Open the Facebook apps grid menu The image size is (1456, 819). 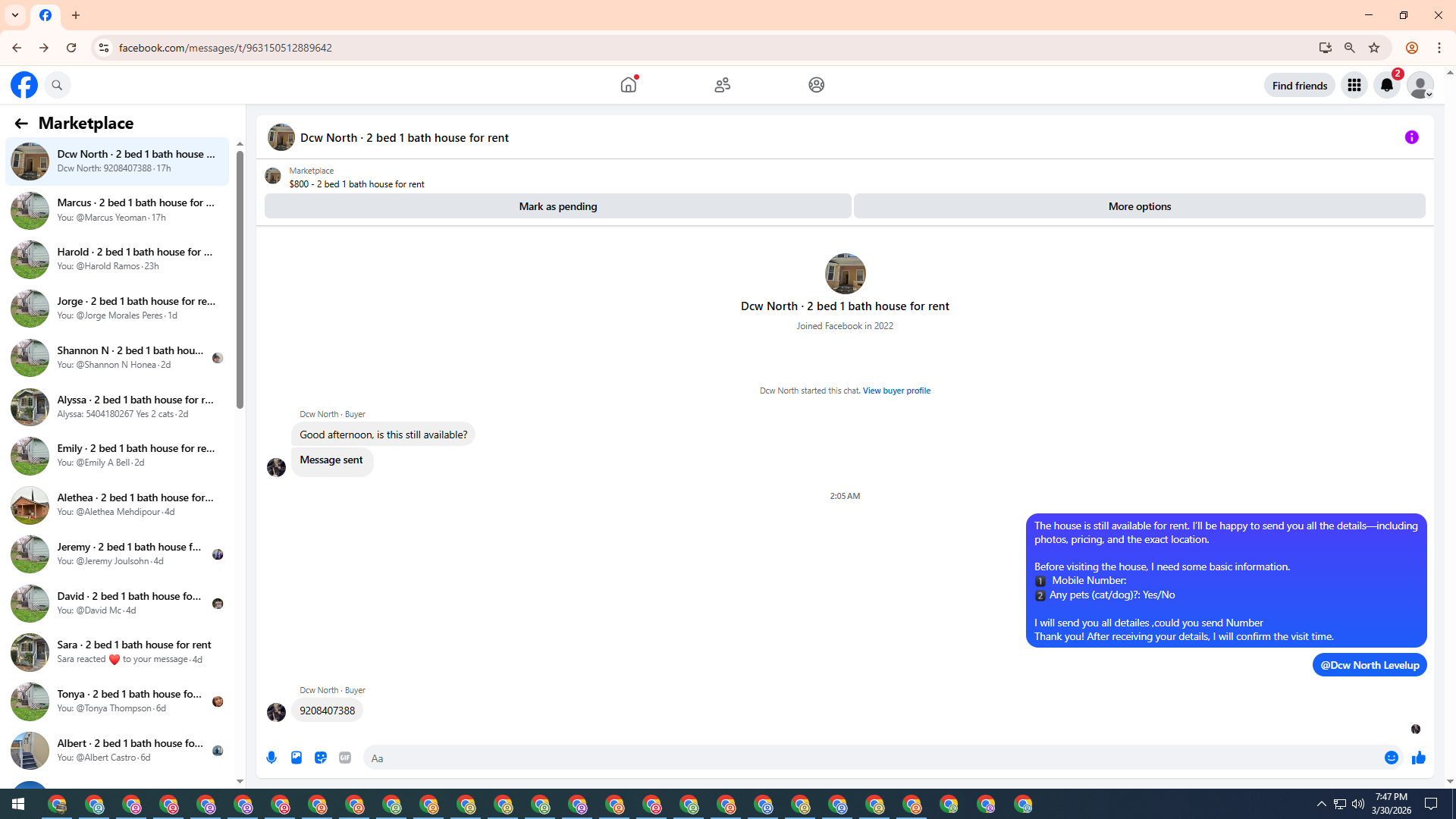[x=1354, y=86]
